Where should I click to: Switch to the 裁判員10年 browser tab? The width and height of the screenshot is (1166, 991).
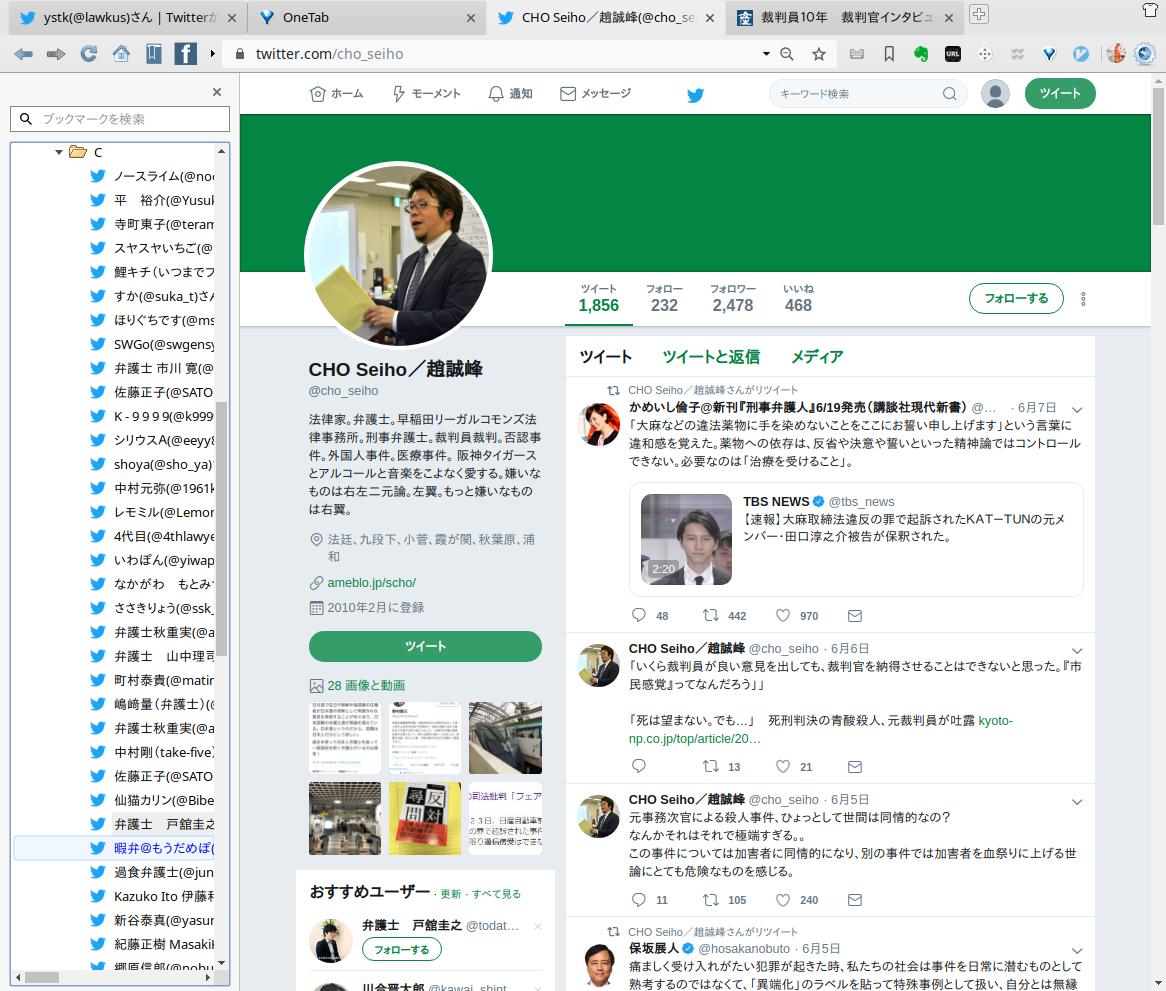[845, 18]
